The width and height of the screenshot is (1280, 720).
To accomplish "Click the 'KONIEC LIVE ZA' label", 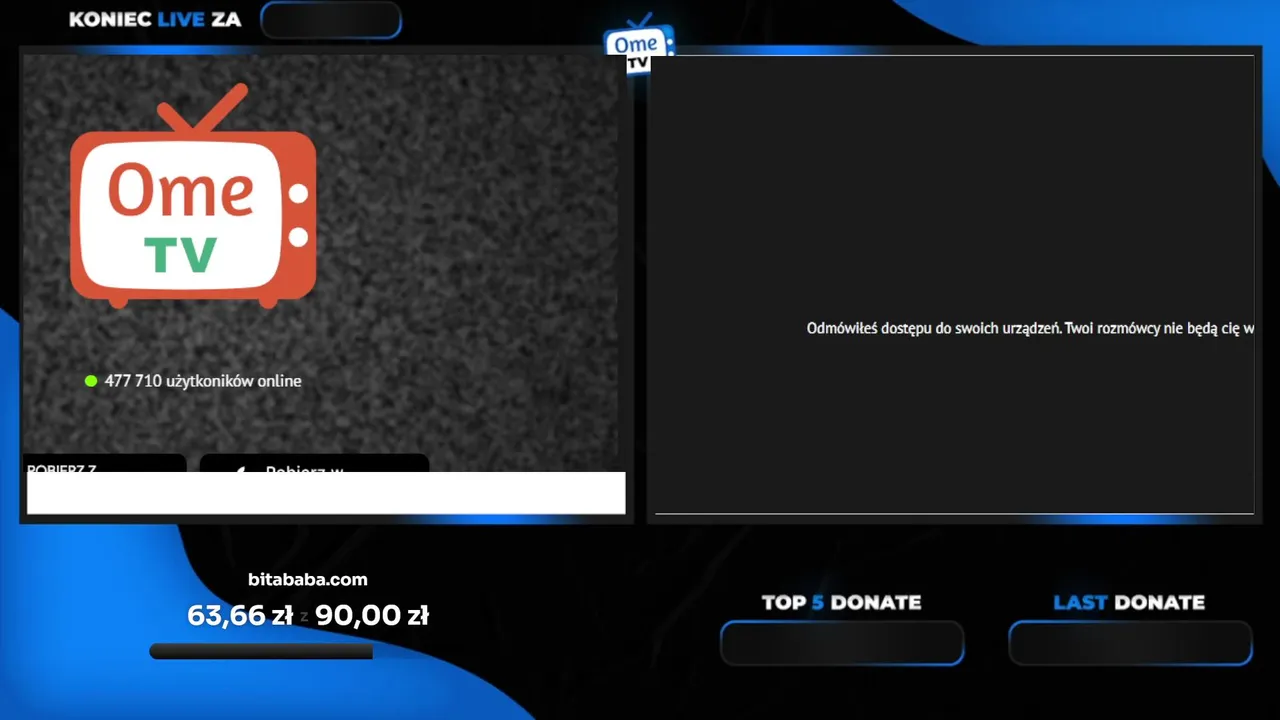I will [155, 20].
